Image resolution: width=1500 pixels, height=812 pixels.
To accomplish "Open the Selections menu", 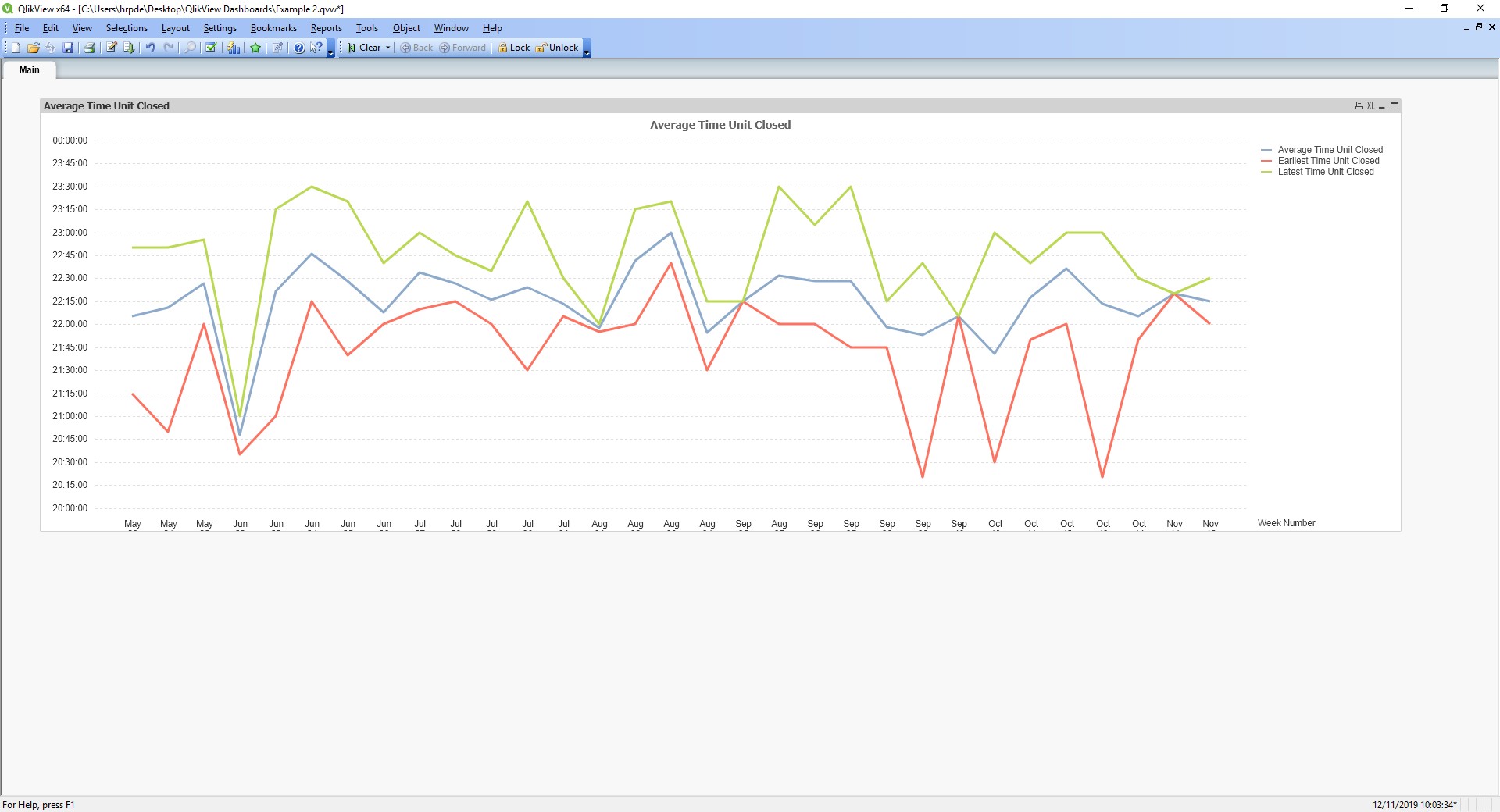I will tap(127, 28).
